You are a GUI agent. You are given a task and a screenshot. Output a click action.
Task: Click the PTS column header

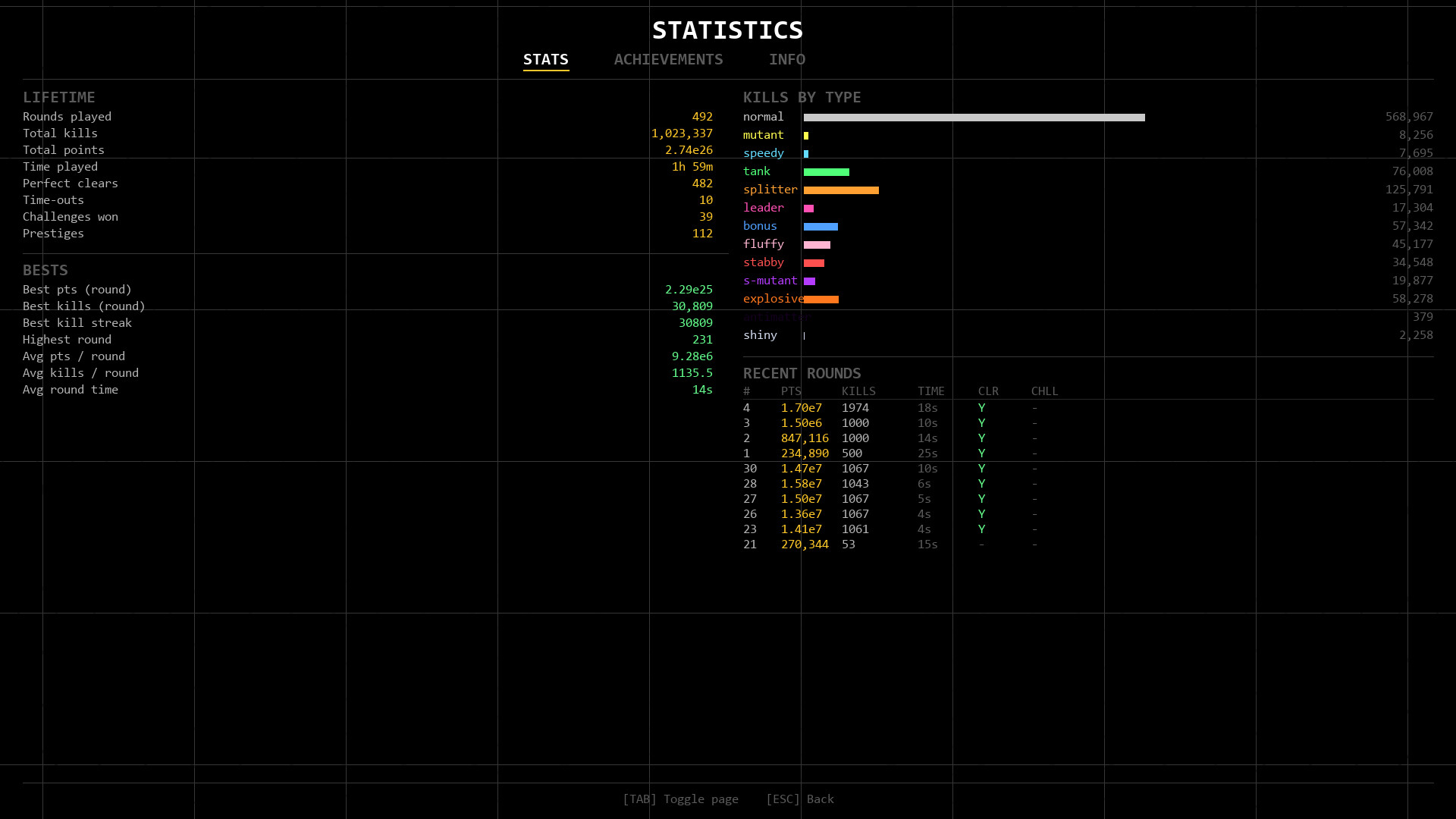click(791, 391)
